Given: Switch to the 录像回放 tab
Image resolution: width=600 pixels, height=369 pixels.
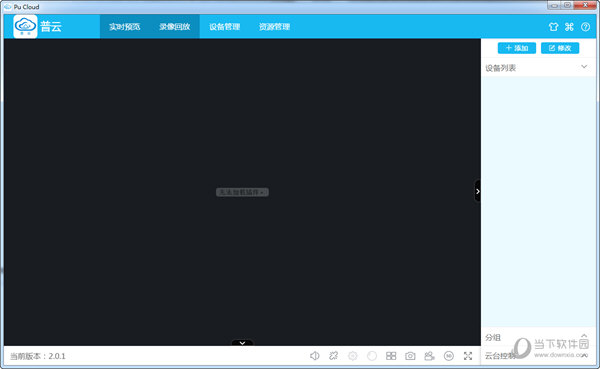Looking at the screenshot, I should pyautogui.click(x=174, y=27).
